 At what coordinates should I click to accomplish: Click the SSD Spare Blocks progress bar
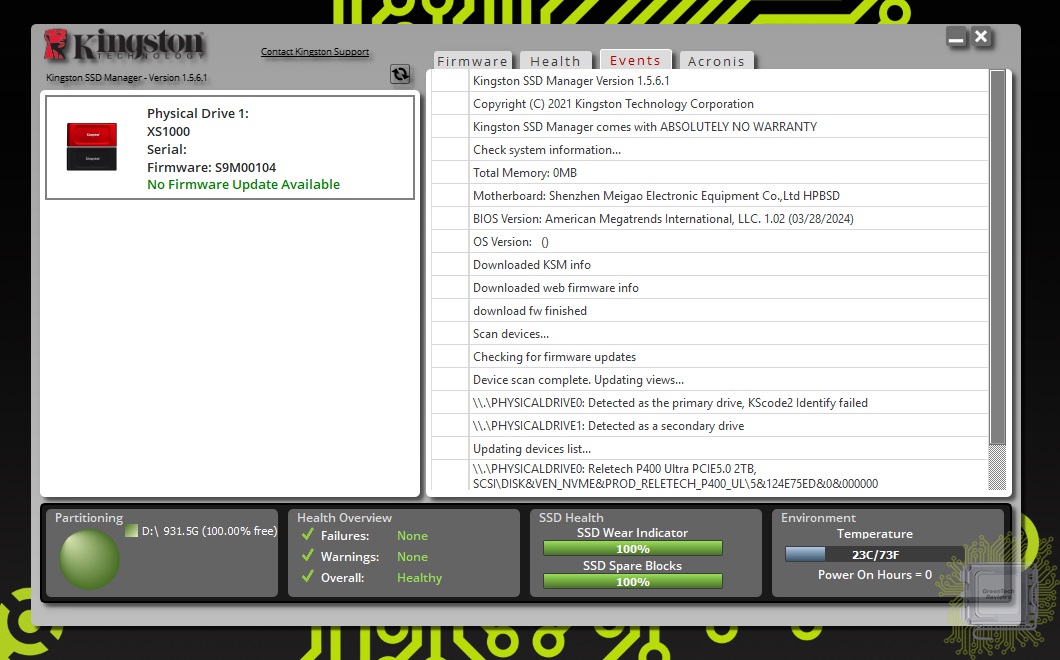click(x=632, y=582)
